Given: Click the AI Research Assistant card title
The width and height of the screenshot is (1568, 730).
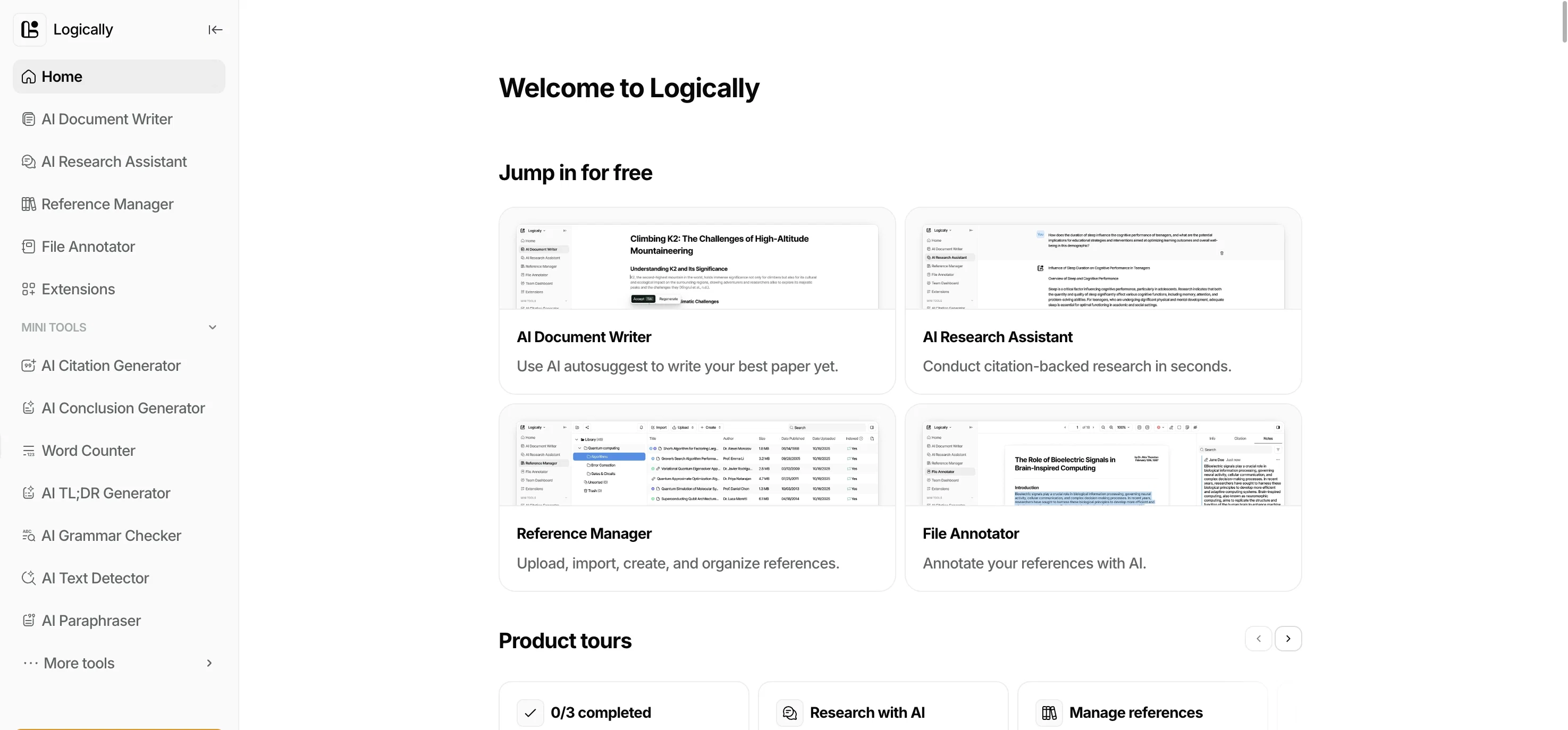Looking at the screenshot, I should pos(998,337).
